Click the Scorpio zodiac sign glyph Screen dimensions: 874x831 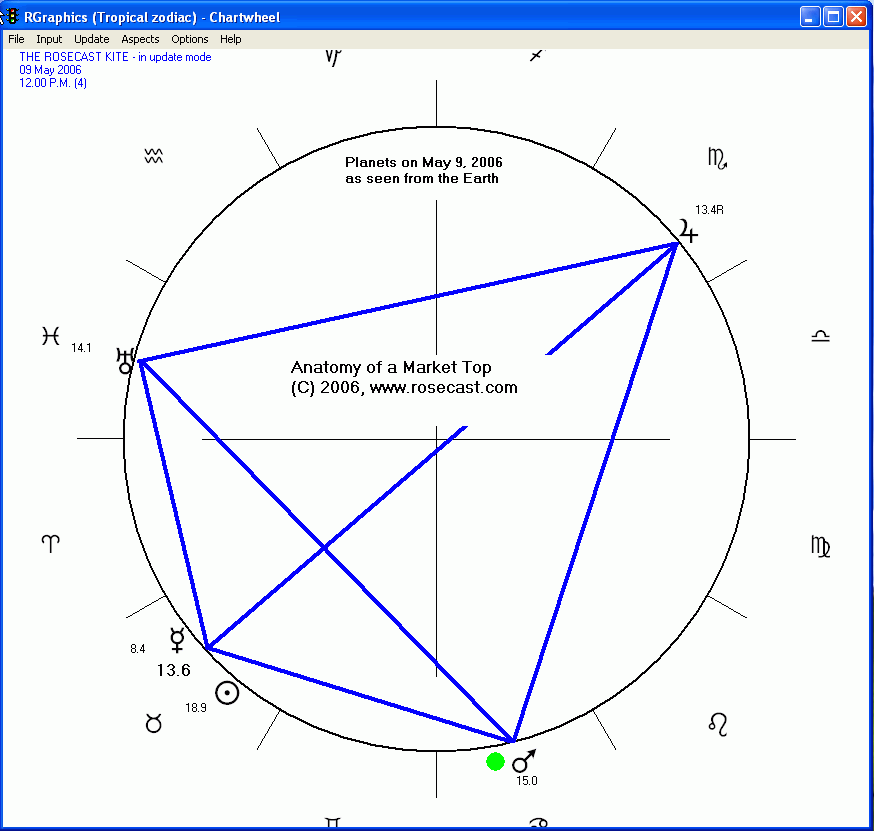[x=717, y=157]
